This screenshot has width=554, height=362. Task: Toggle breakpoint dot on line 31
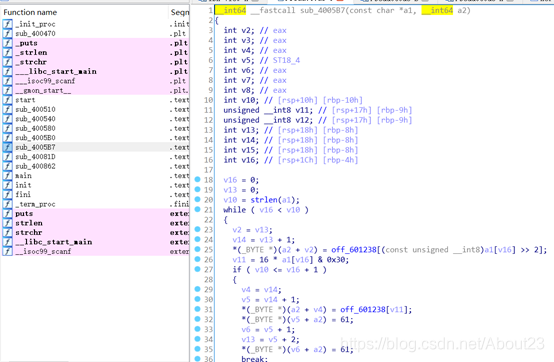pyautogui.click(x=198, y=309)
